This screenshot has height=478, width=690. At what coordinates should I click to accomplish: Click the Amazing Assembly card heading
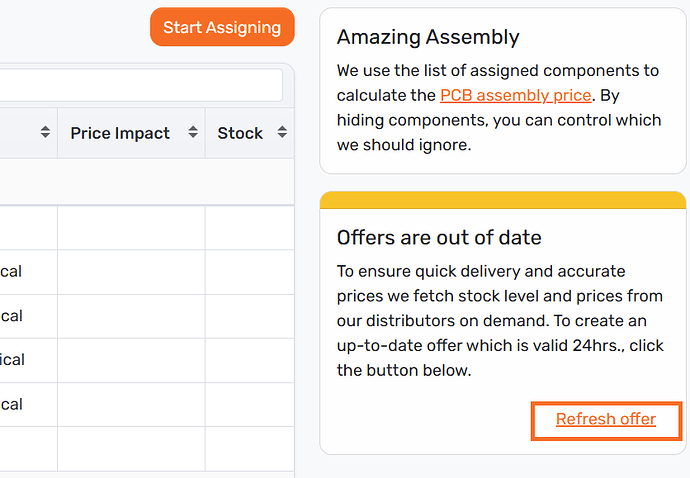[428, 38]
